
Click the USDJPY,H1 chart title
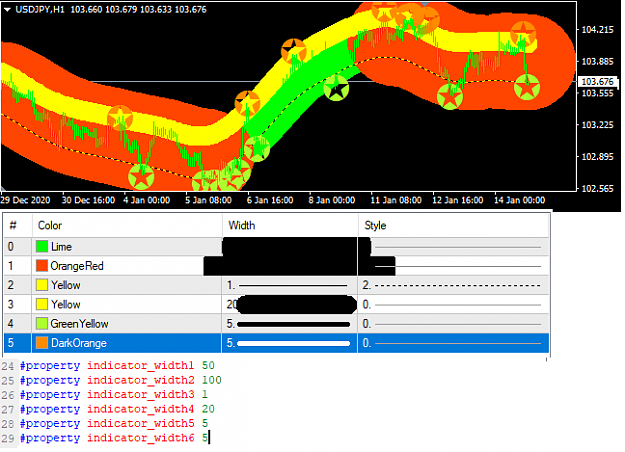(x=40, y=10)
